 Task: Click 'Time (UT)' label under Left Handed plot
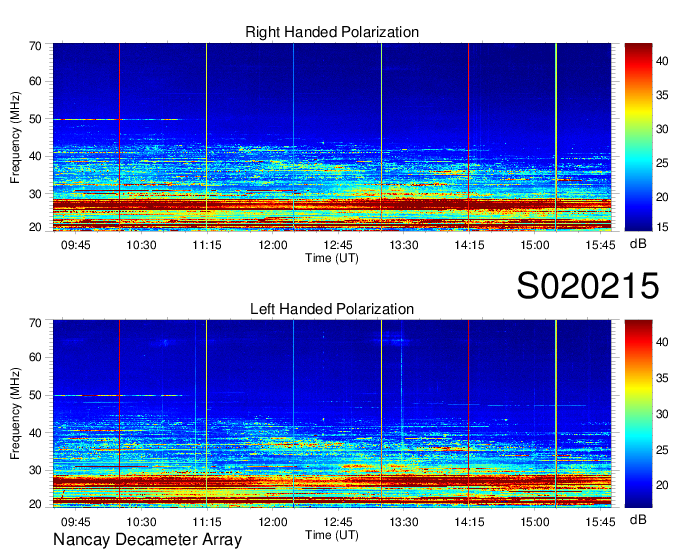coord(332,535)
